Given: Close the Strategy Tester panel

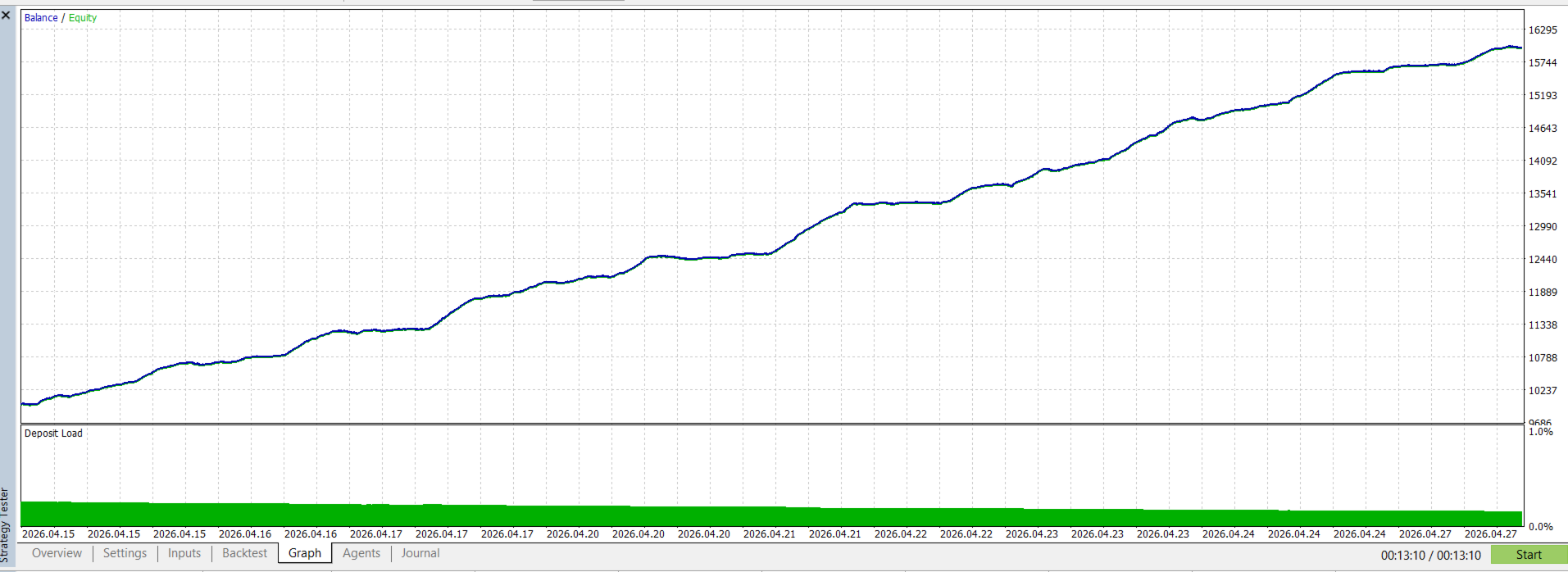Looking at the screenshot, I should coord(6,15).
